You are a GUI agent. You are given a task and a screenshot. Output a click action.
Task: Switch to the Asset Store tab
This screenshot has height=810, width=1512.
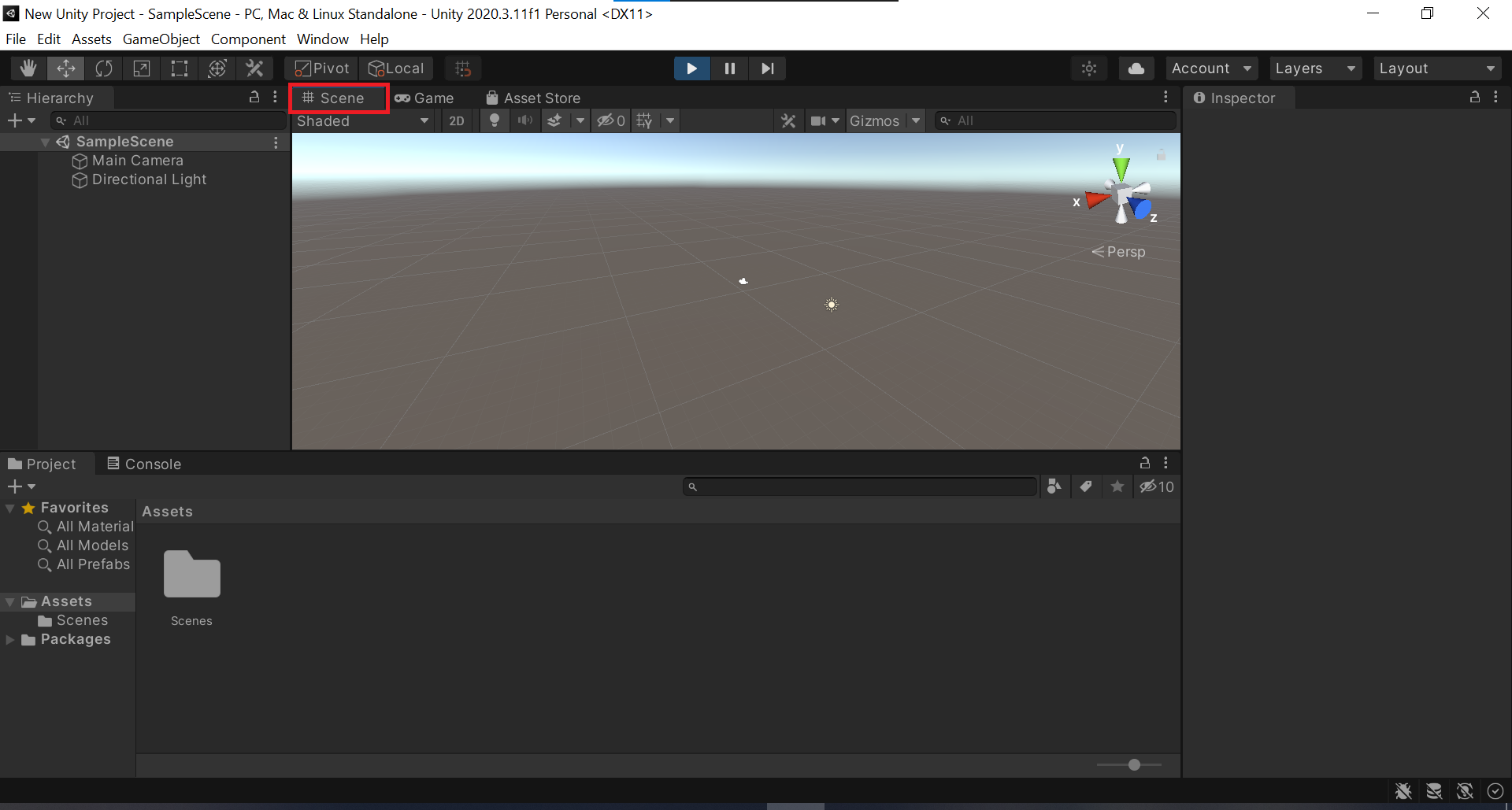[533, 98]
